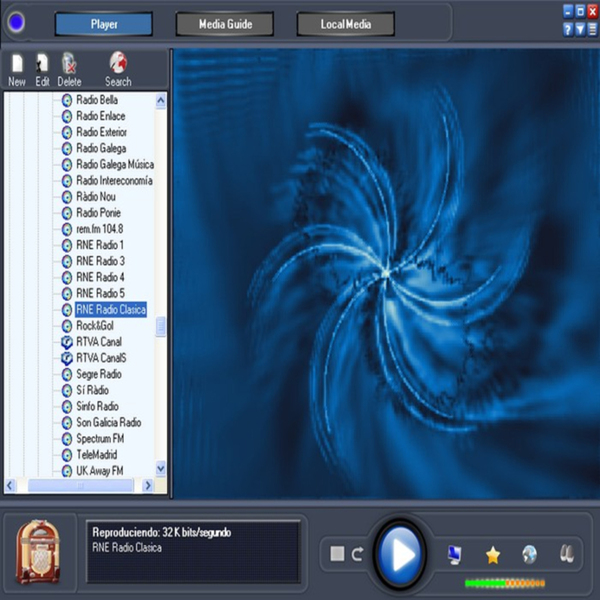600x600 pixels.
Task: Click the help question mark button
Action: point(568,29)
